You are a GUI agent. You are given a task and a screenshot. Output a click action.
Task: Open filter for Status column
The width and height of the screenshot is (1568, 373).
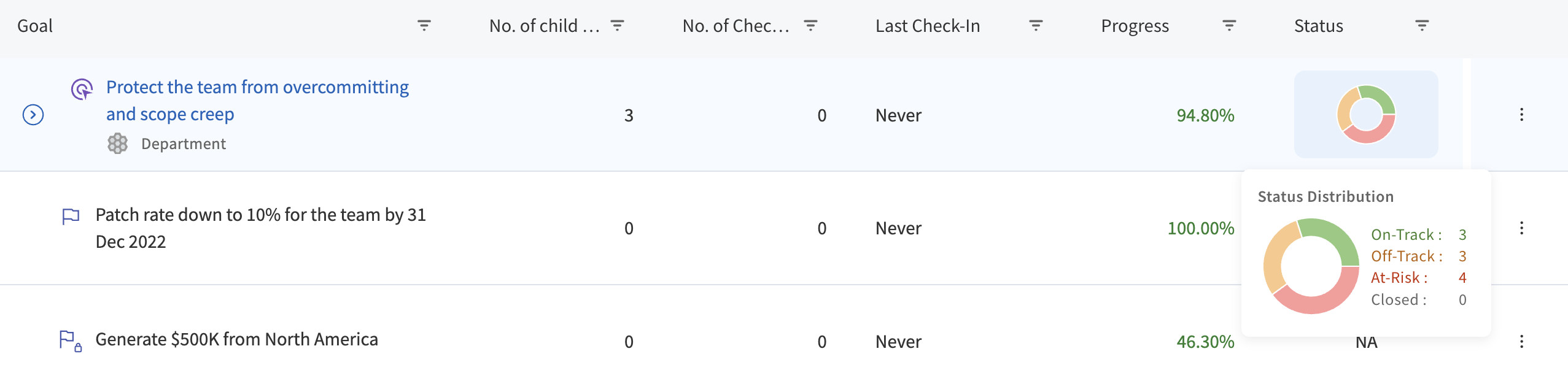pyautogui.click(x=1422, y=26)
